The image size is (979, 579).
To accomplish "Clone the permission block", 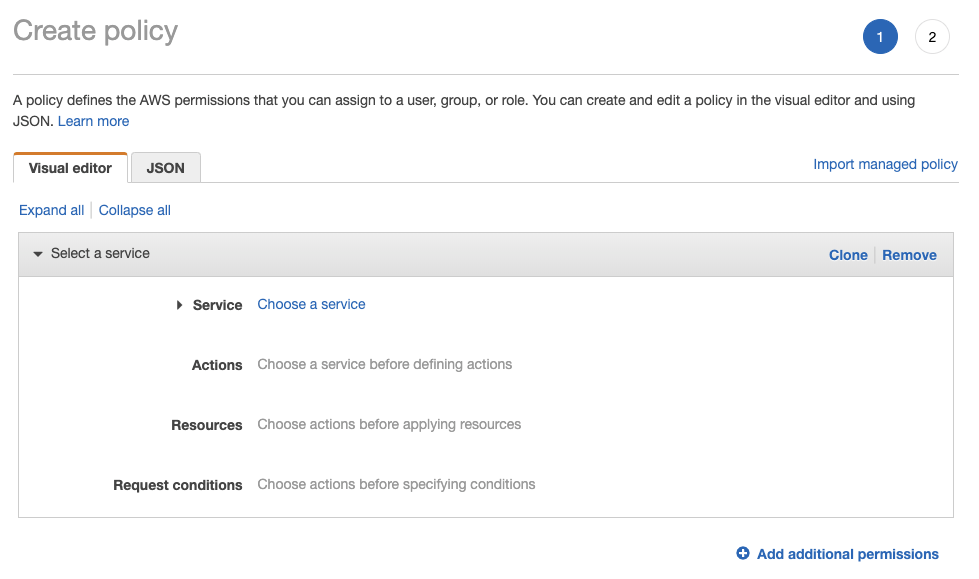I will pyautogui.click(x=848, y=255).
